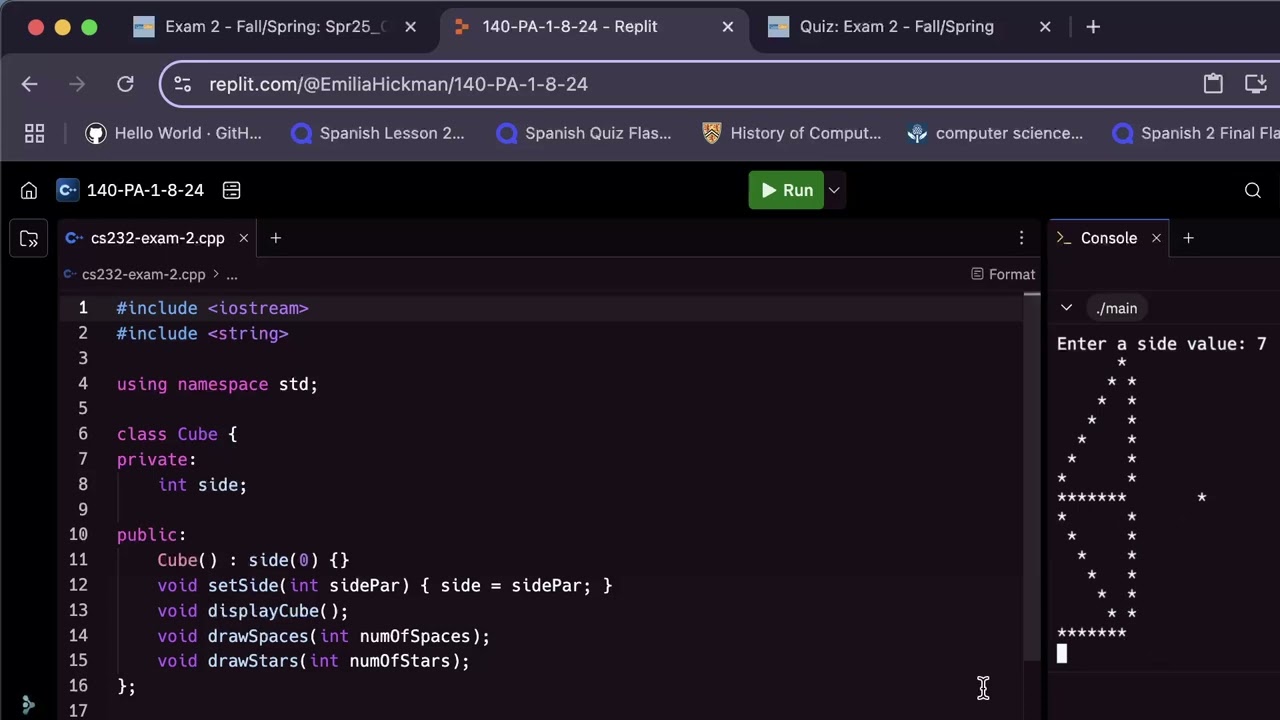
Task: Open the 140-PA-1-8-24 project name menu
Action: (145, 190)
